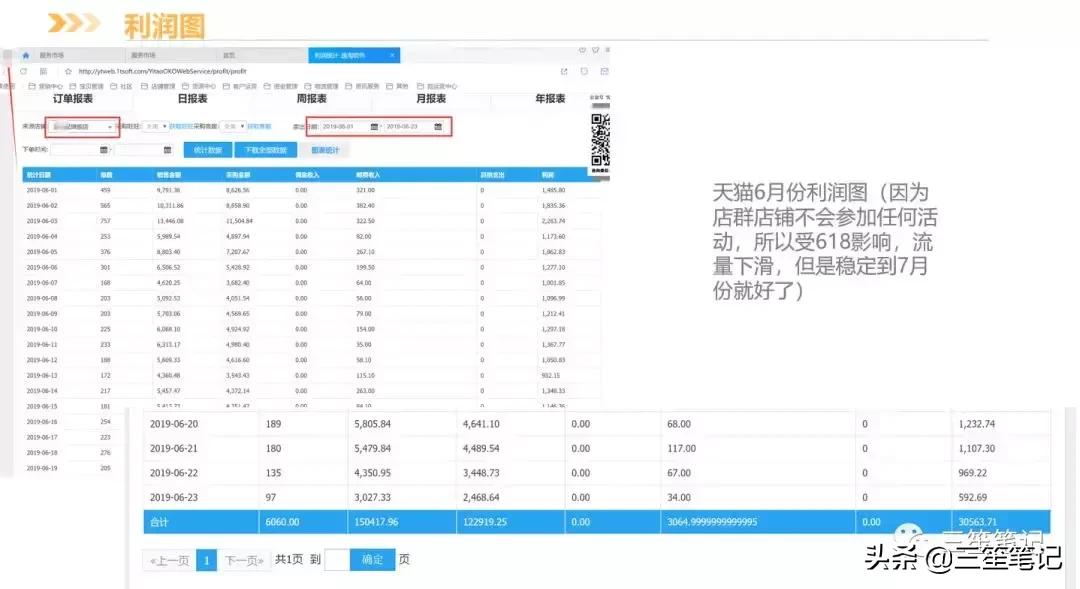Switch to the 年报表 yearly report tab
The width and height of the screenshot is (1080, 589).
click(x=548, y=98)
